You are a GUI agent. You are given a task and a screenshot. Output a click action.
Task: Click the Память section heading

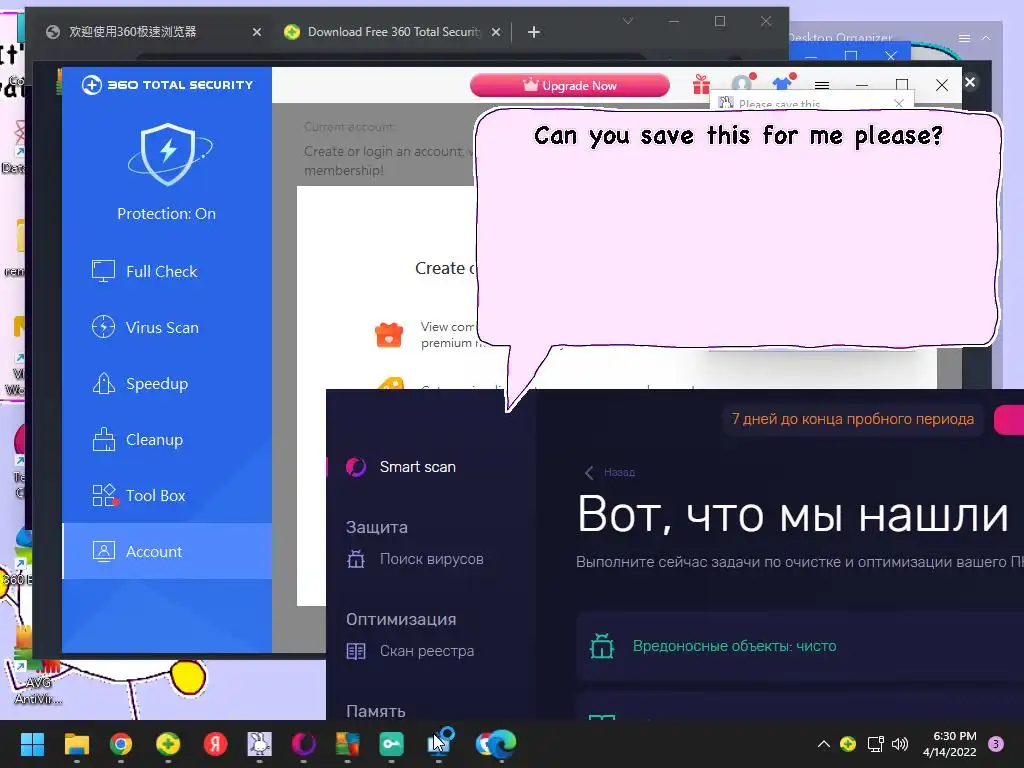tap(376, 711)
